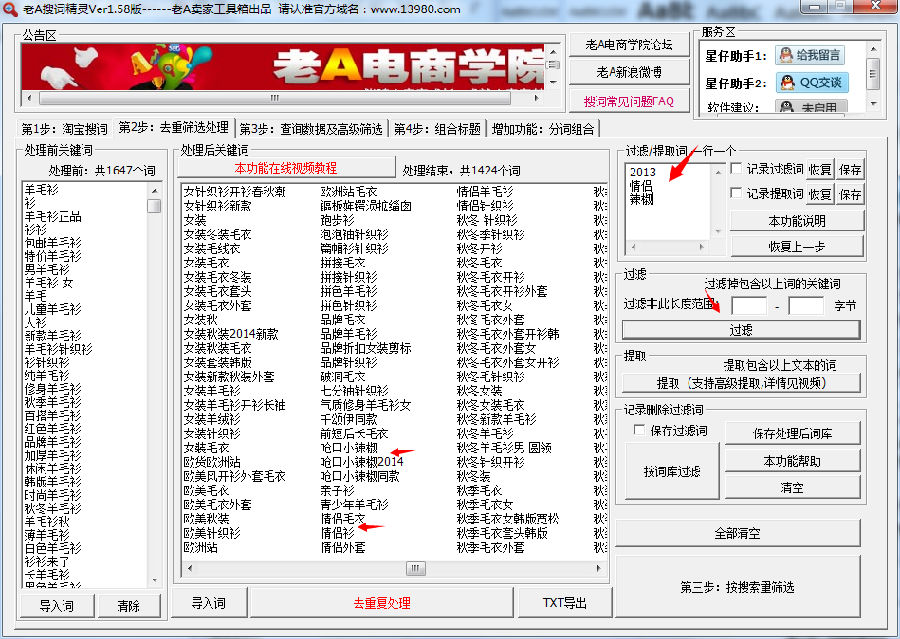The width and height of the screenshot is (900, 639).
Task: Select 欧美风开衫外套毛衣 keyword
Action: (x=234, y=476)
